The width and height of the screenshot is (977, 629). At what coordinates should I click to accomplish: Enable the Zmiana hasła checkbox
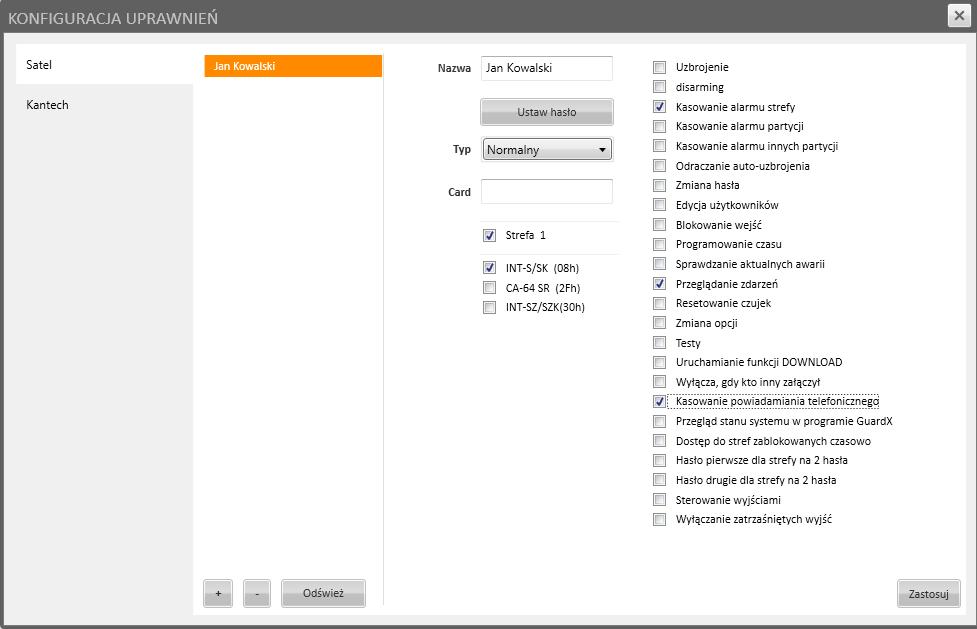click(x=659, y=185)
